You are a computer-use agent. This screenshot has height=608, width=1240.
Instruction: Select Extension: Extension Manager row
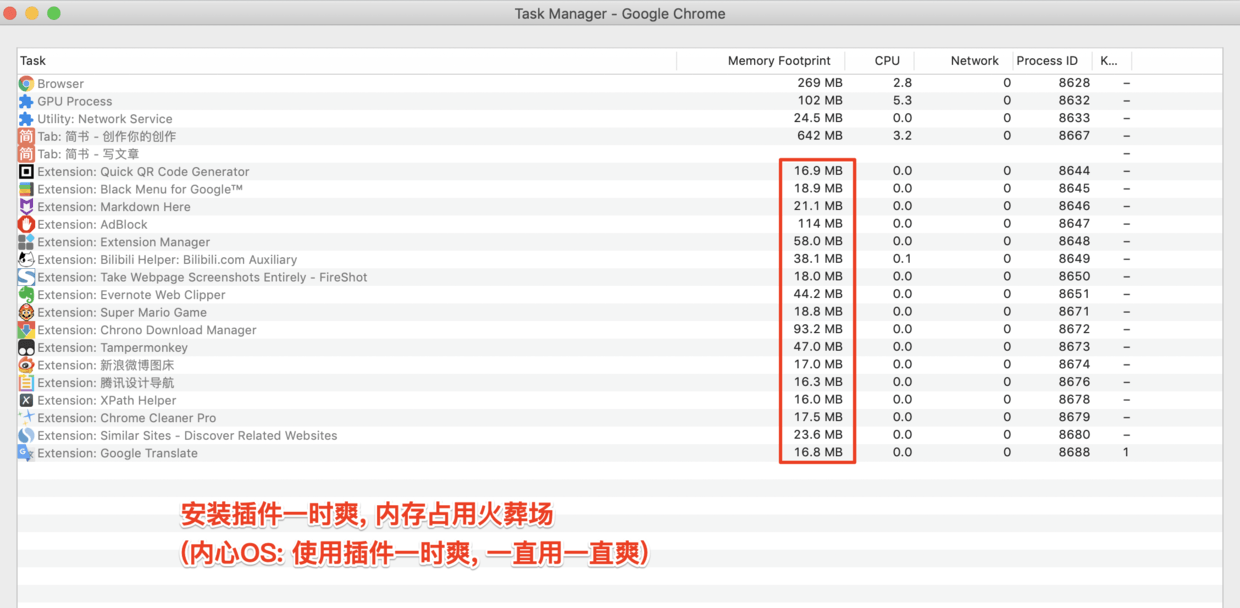620,242
